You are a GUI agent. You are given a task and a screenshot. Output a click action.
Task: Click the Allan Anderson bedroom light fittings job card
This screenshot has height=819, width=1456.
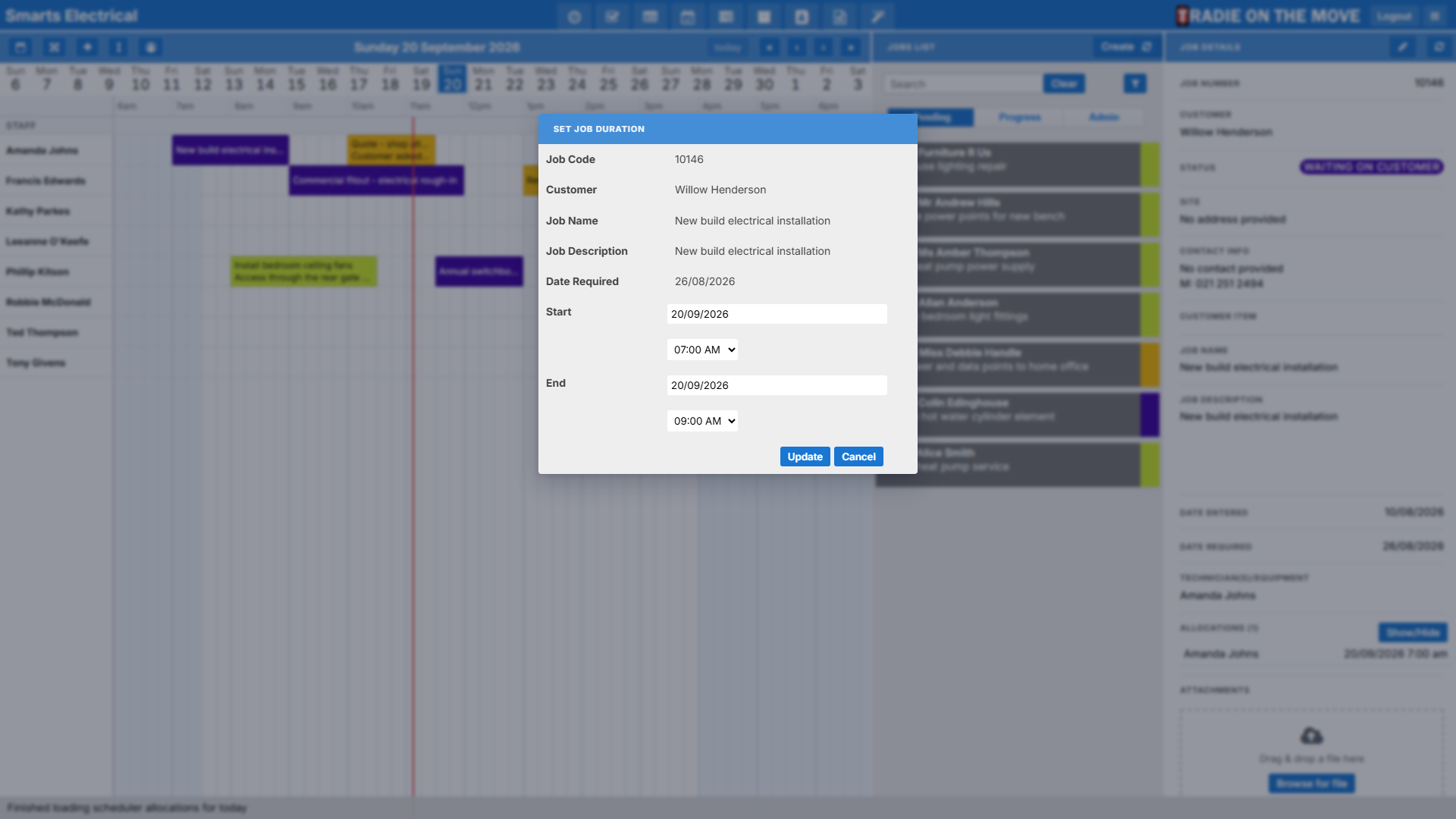click(x=1018, y=315)
